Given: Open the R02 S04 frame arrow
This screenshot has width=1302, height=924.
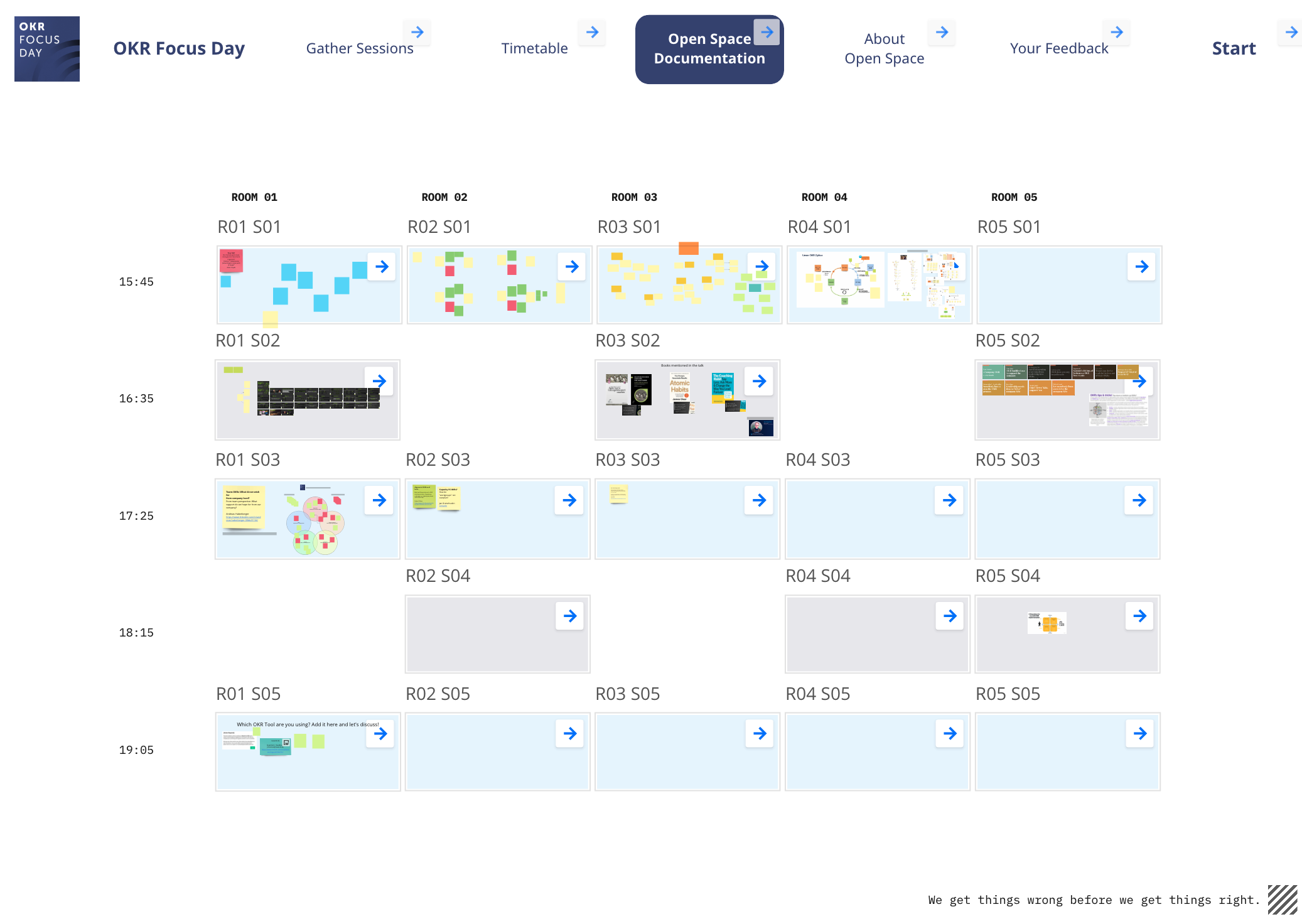Looking at the screenshot, I should (570, 616).
